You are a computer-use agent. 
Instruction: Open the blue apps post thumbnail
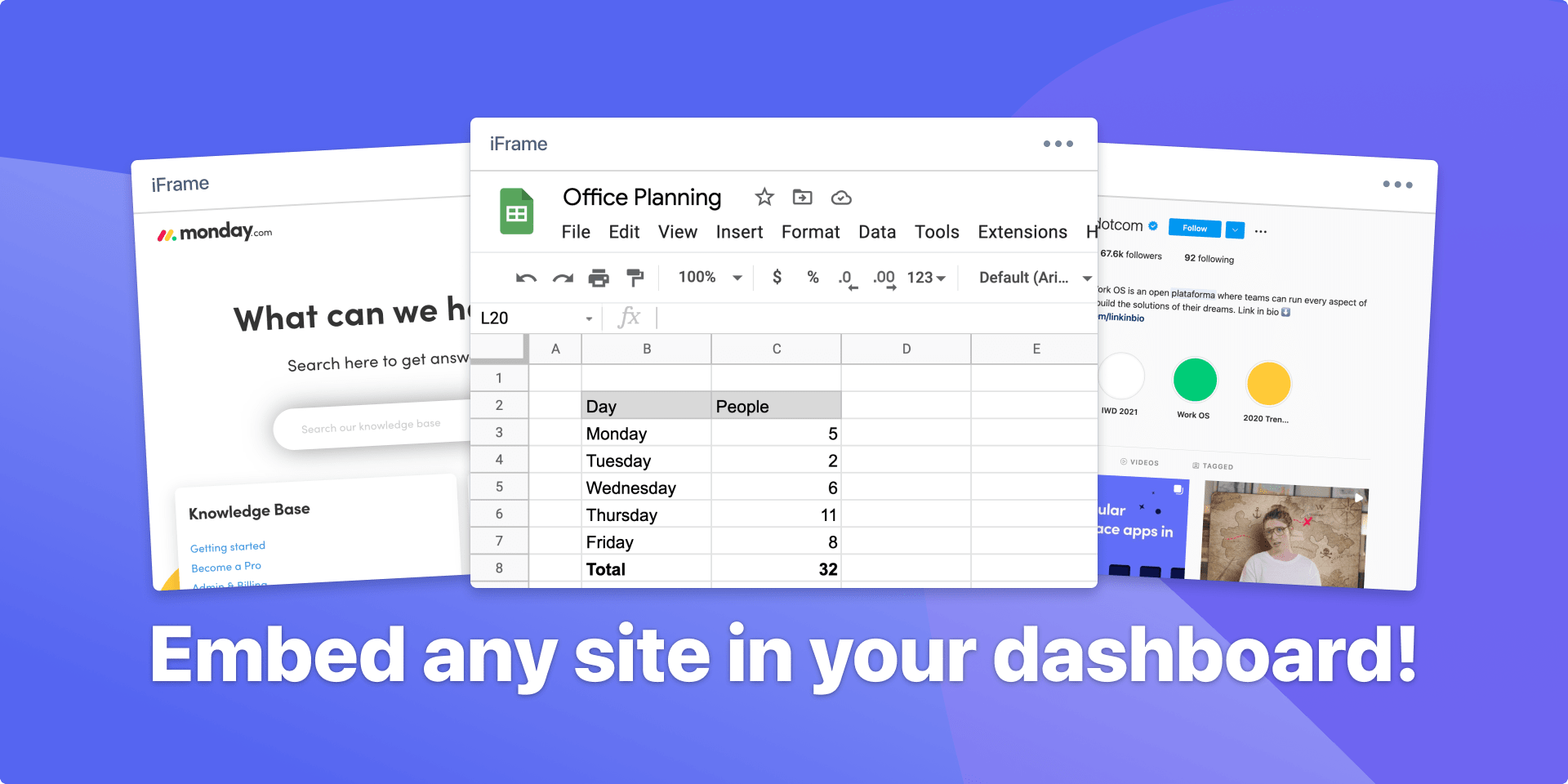pyautogui.click(x=1143, y=528)
